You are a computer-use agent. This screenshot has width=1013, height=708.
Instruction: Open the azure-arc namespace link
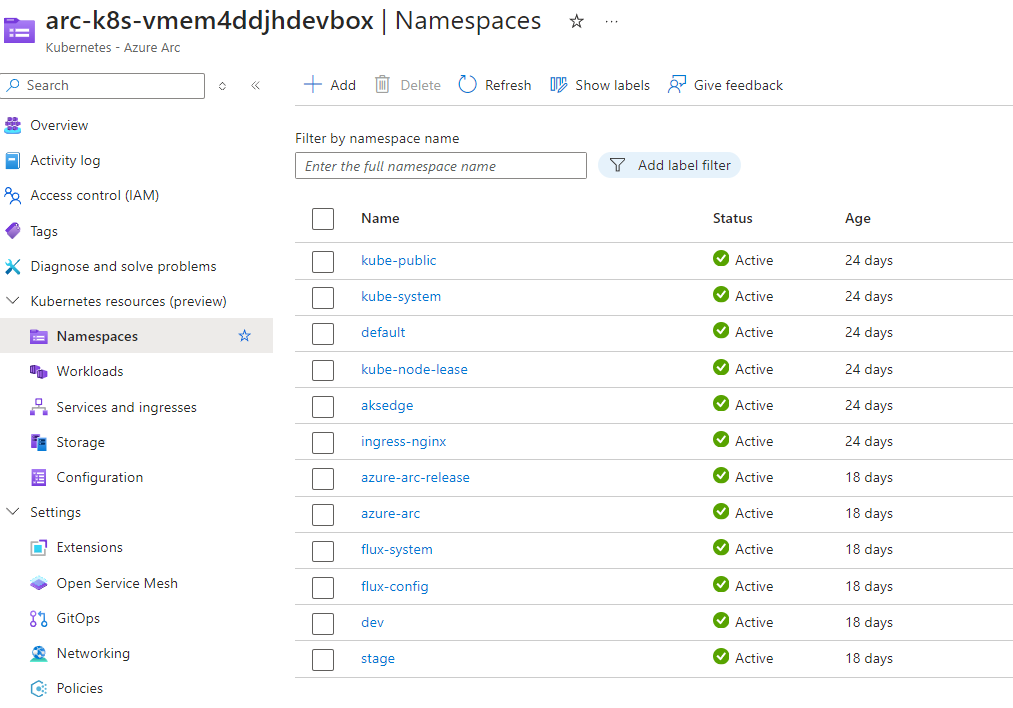(390, 514)
